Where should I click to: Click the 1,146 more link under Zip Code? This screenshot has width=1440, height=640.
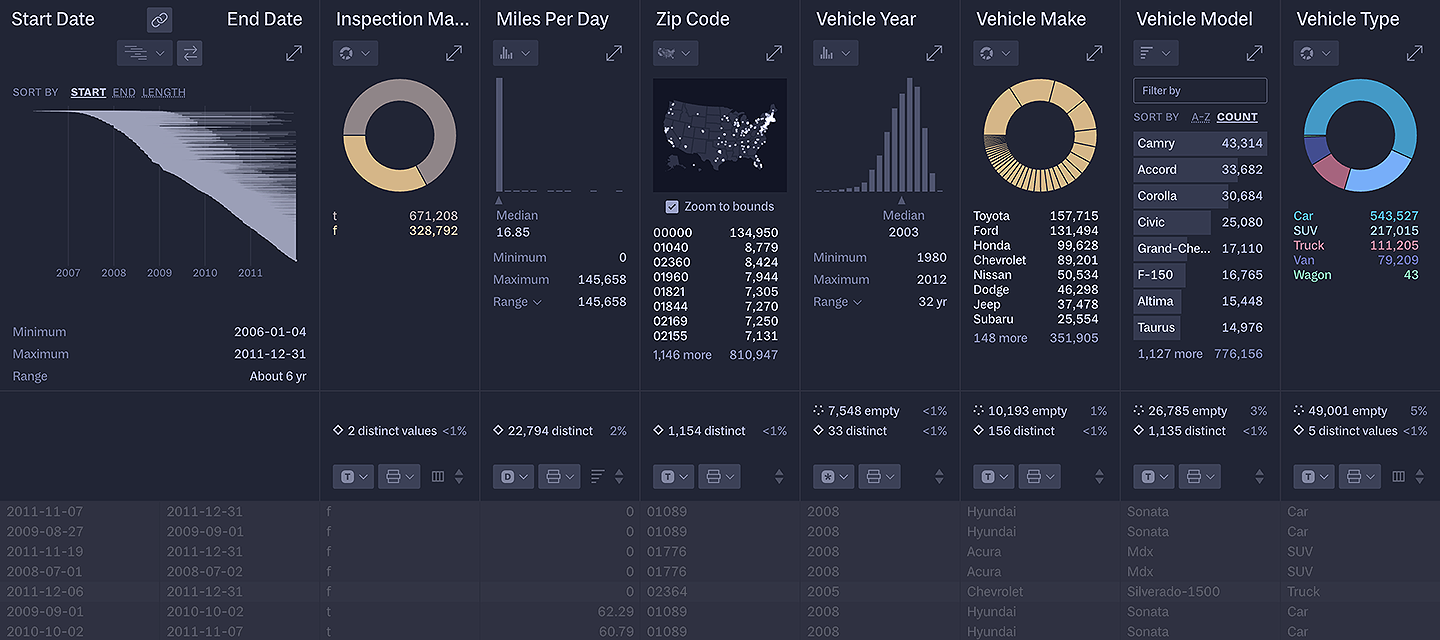point(682,354)
